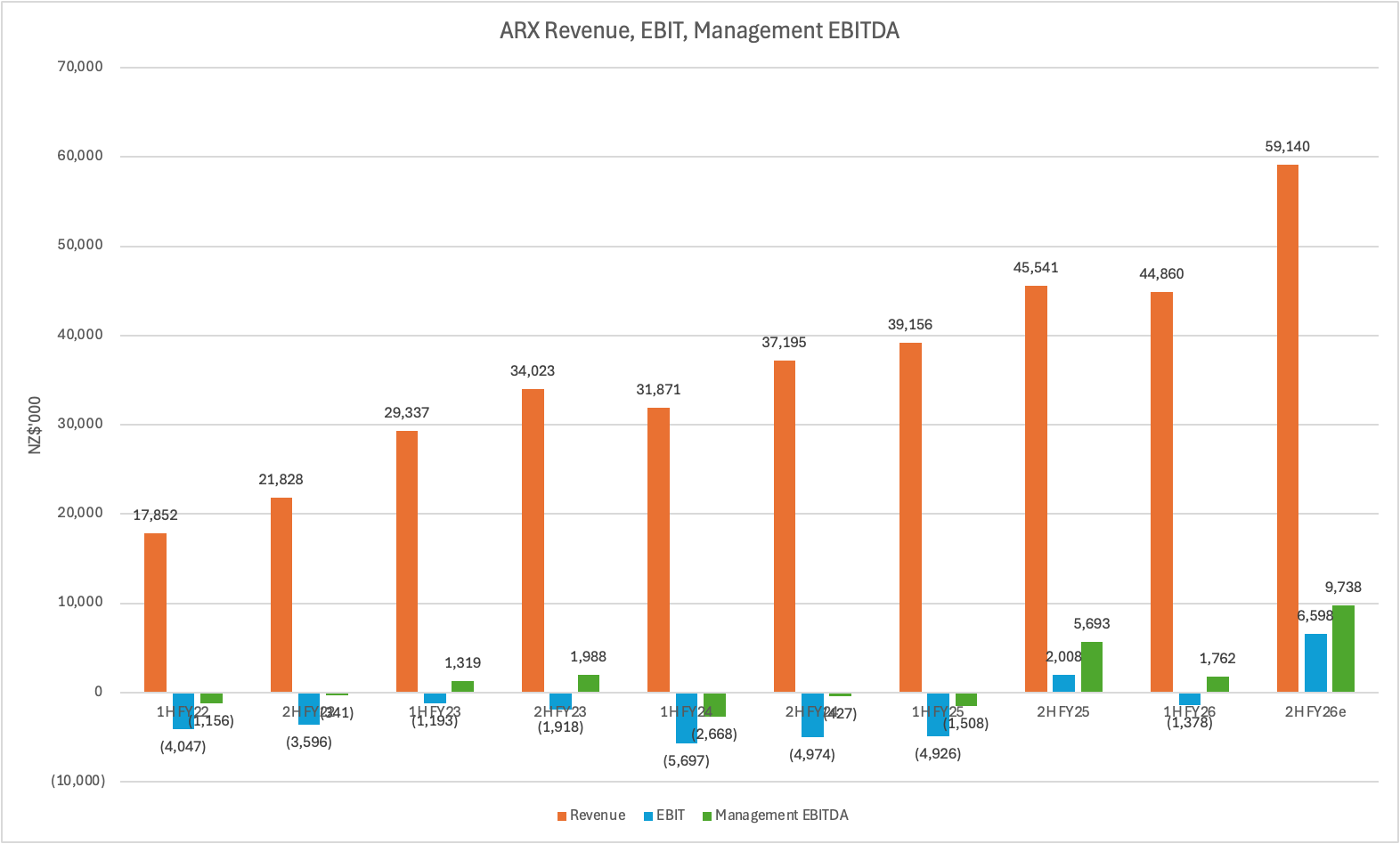Select the 2H FY23 category label
This screenshot has width=1400, height=844.
[x=560, y=712]
